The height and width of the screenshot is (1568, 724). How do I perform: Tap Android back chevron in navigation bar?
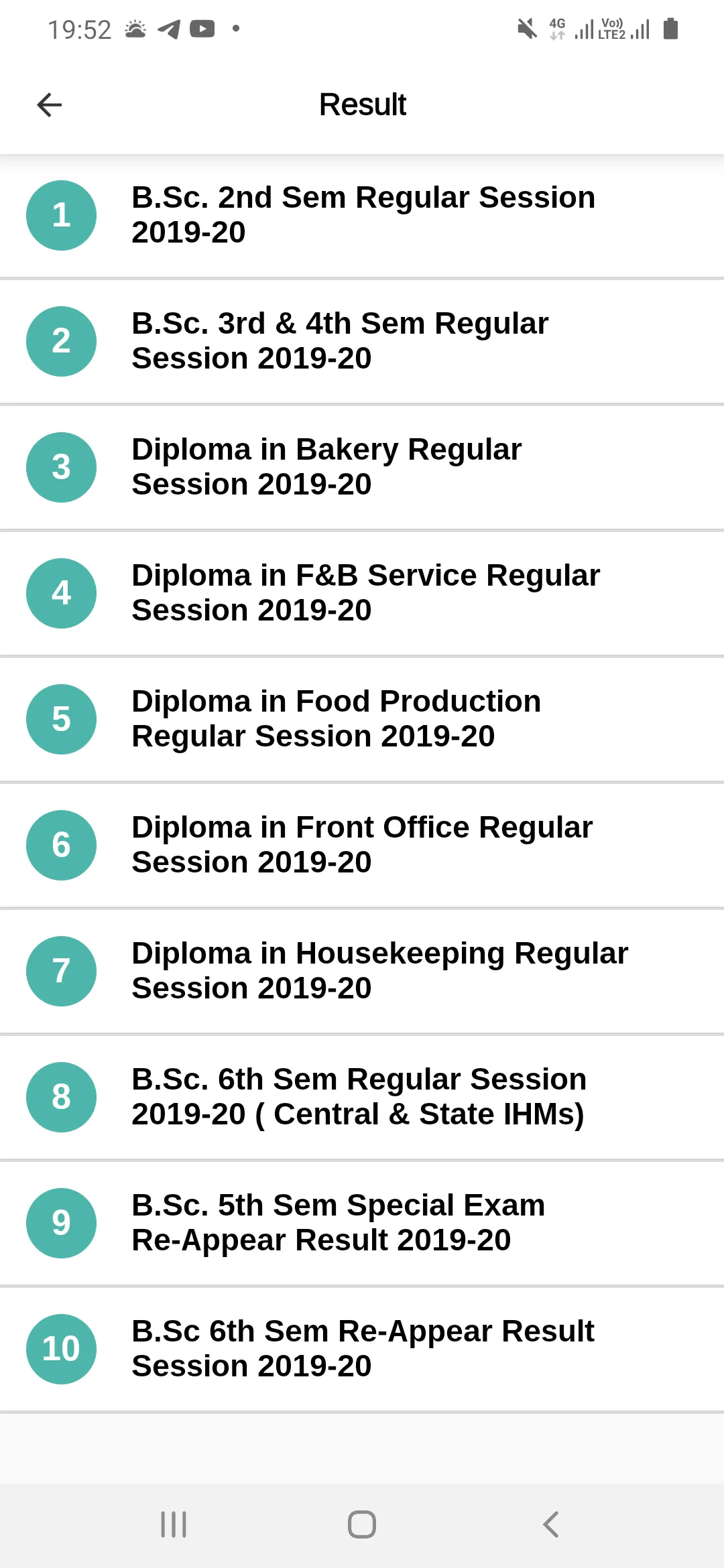(x=550, y=1524)
